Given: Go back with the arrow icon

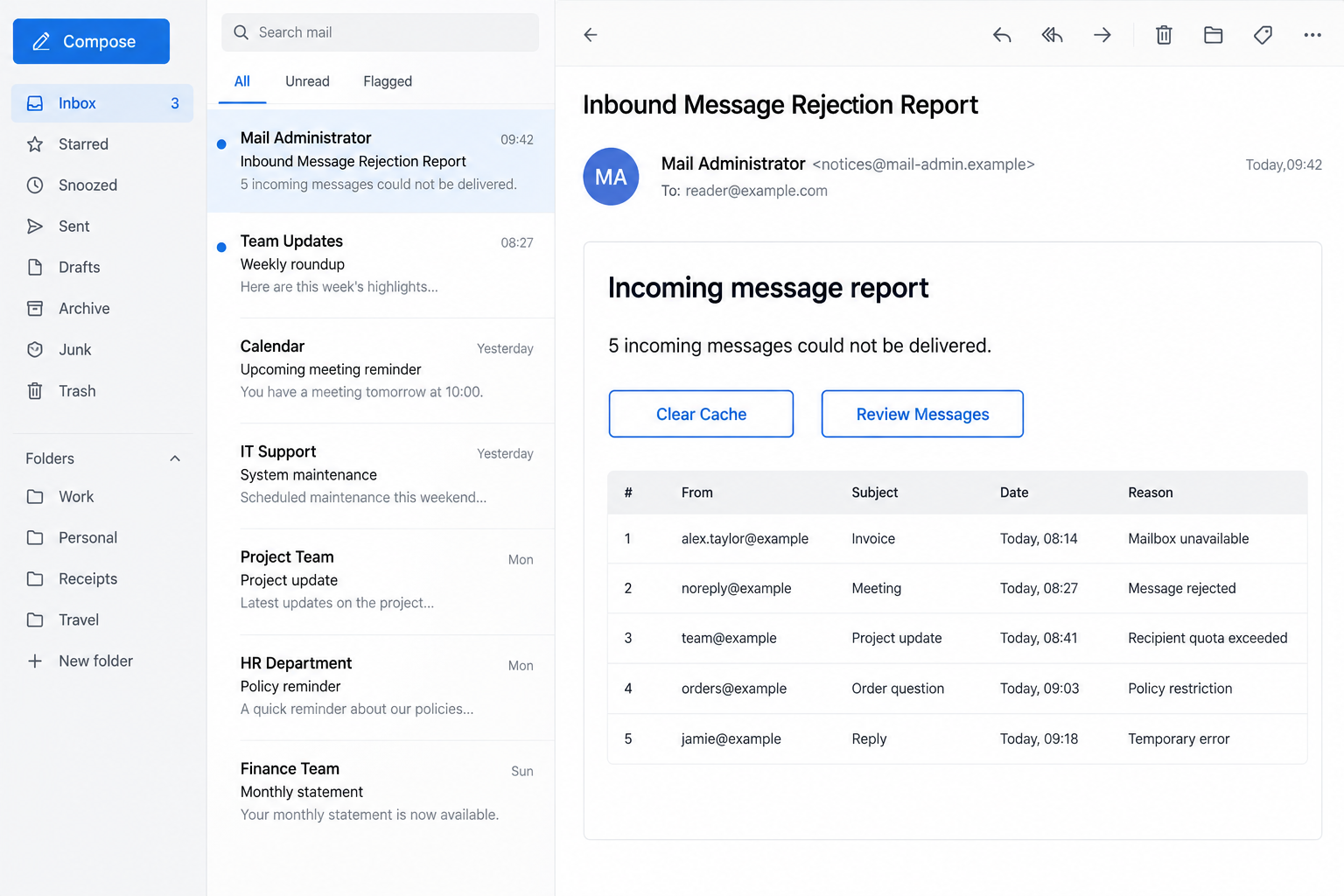Looking at the screenshot, I should [x=591, y=35].
